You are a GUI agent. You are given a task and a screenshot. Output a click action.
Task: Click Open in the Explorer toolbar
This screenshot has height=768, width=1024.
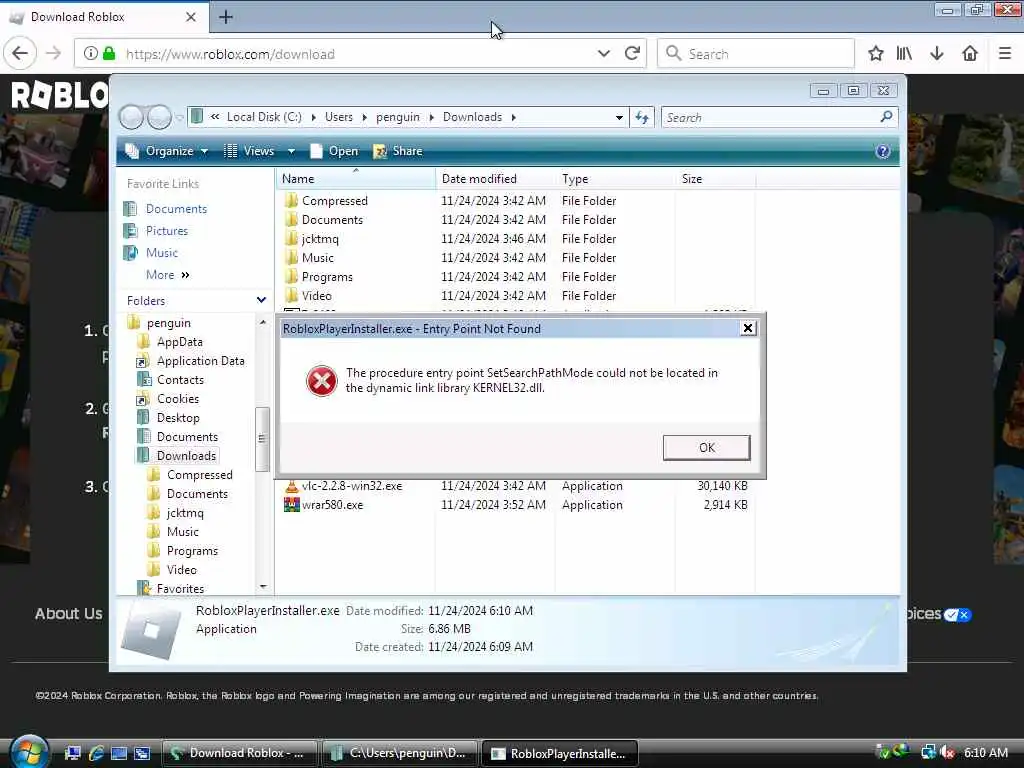pos(334,151)
